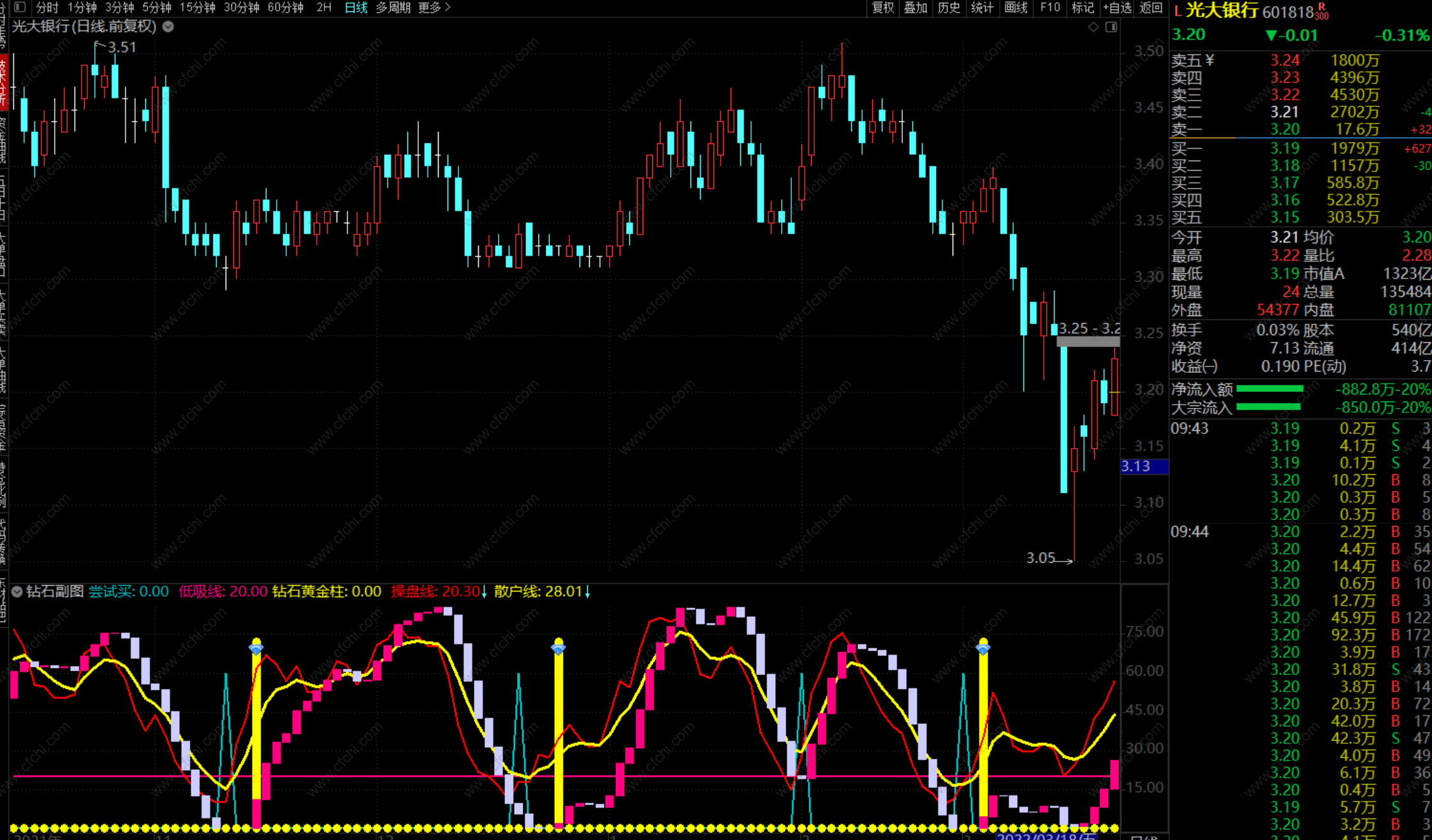Expand the 钻石副图 indicator dropdown arrow

(x=17, y=591)
